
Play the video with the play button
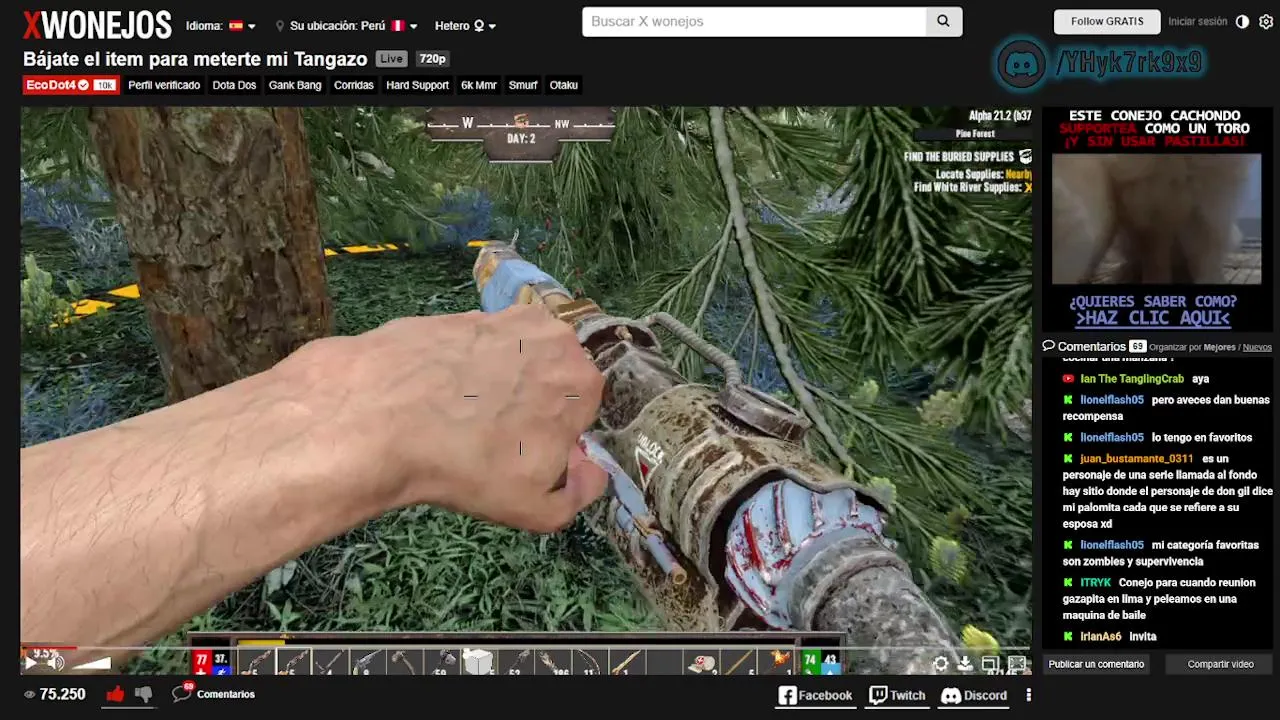pyautogui.click(x=31, y=662)
